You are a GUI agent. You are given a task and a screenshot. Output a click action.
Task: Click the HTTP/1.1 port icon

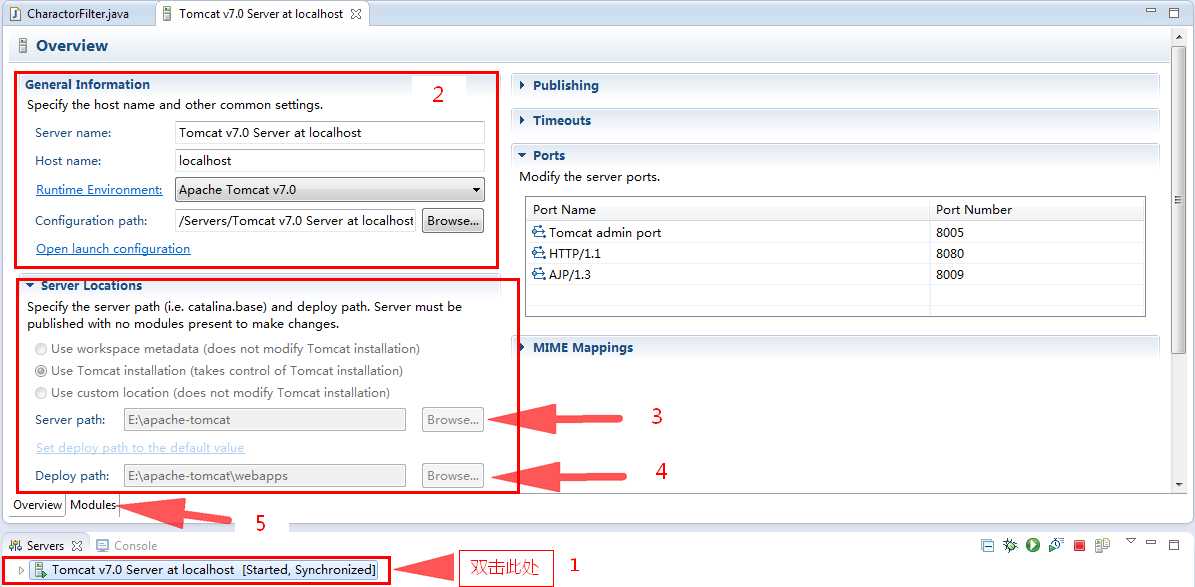point(539,253)
